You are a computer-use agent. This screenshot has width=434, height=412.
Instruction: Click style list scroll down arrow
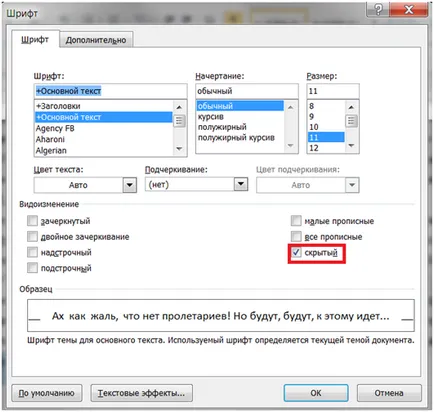(291, 146)
